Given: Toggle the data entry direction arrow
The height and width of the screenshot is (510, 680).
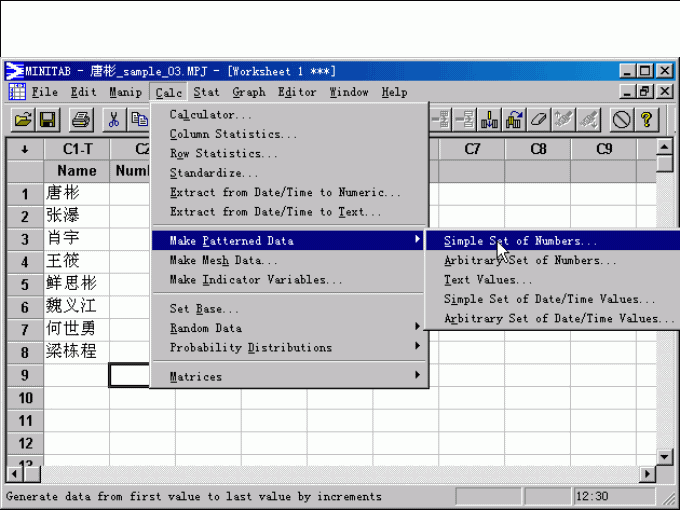Looking at the screenshot, I should pos(24,149).
